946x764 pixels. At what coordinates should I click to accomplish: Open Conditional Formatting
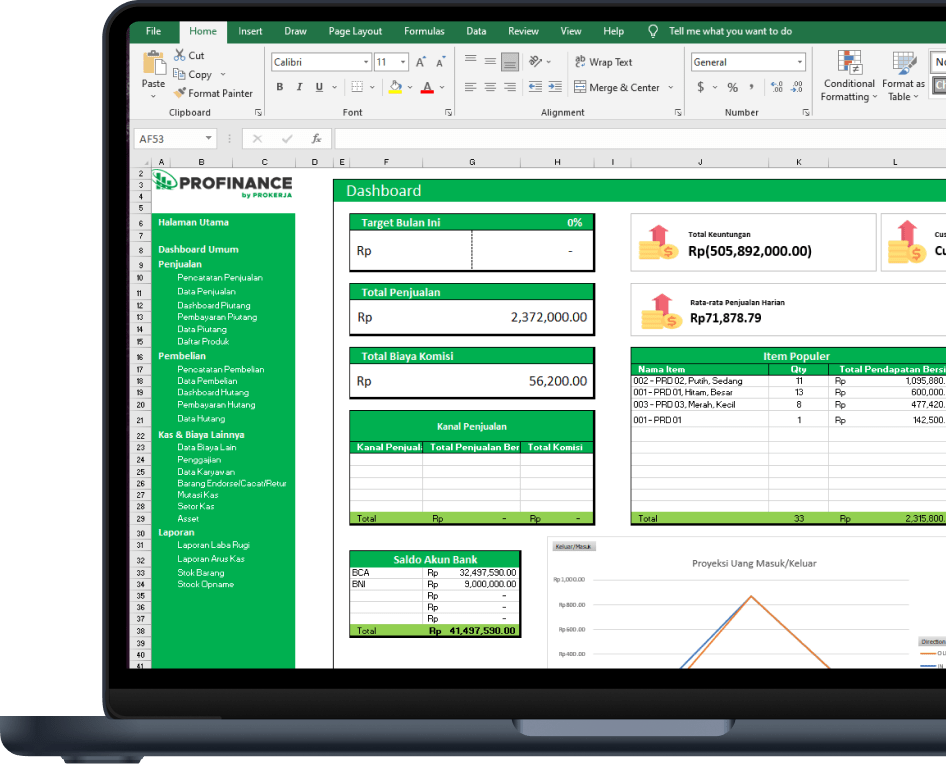[x=849, y=76]
